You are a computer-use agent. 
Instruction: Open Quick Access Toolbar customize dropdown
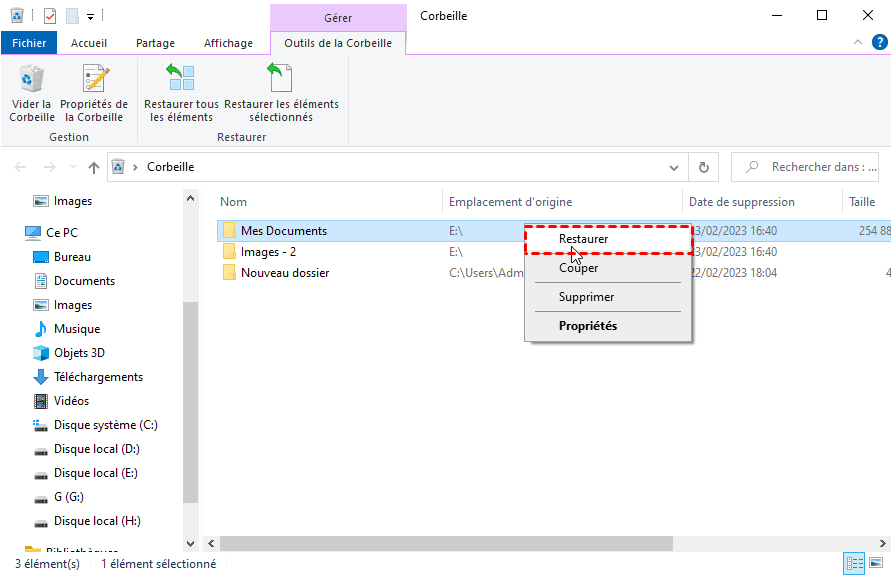(x=90, y=16)
